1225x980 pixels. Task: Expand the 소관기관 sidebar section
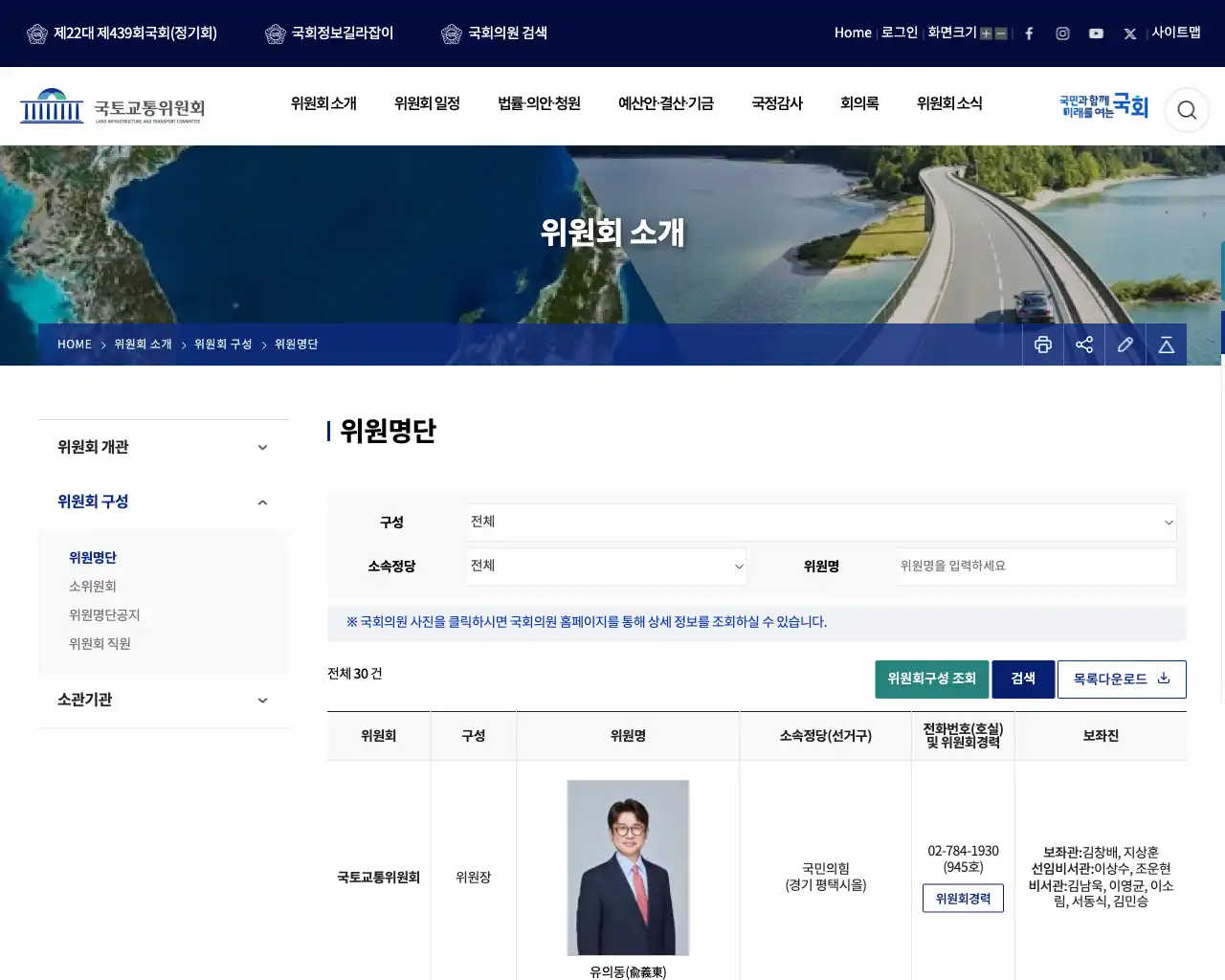tap(164, 700)
